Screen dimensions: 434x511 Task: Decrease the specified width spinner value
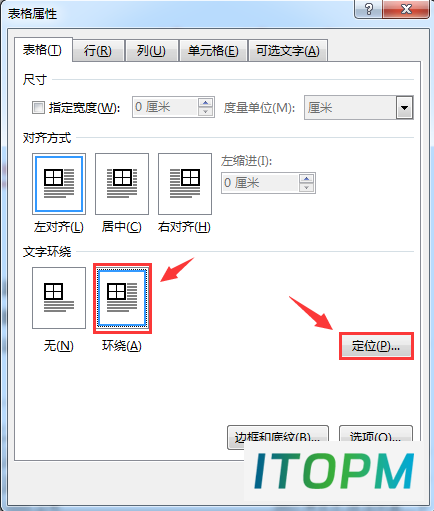(x=205, y=111)
